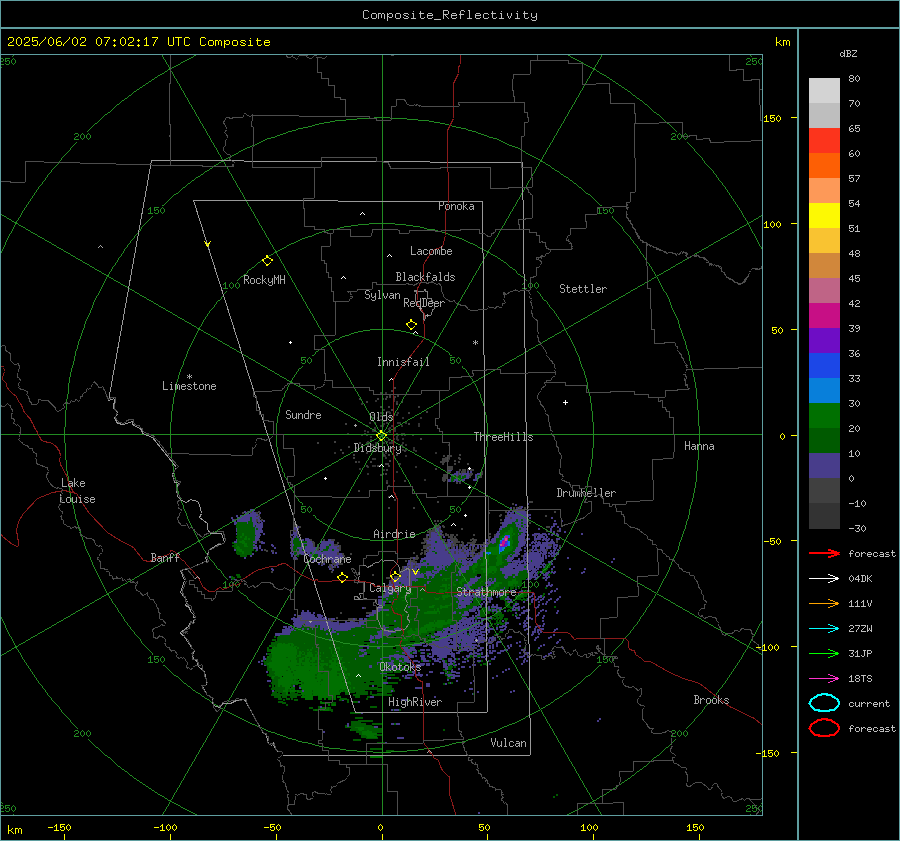The image size is (900, 841).
Task: Click the Airdrie label
Action: tap(394, 534)
